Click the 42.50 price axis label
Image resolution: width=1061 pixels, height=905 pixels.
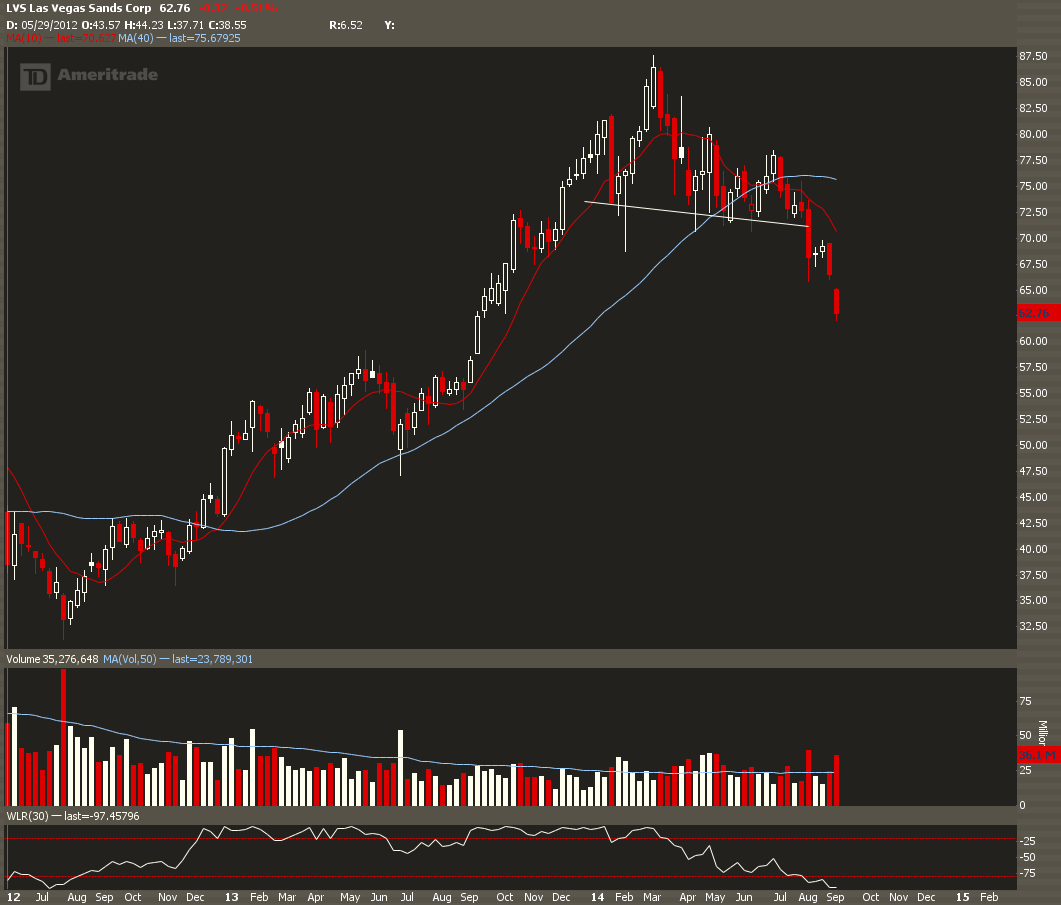pyautogui.click(x=1033, y=523)
